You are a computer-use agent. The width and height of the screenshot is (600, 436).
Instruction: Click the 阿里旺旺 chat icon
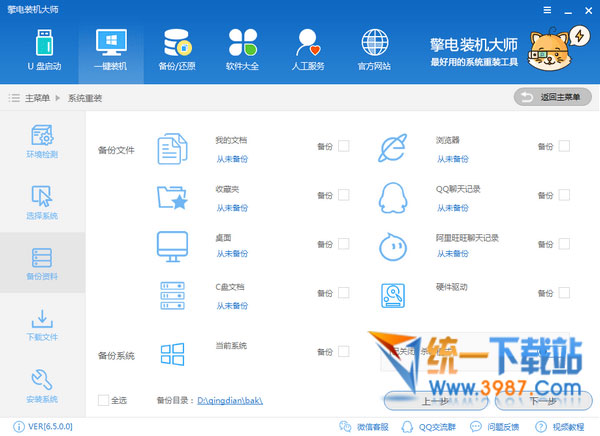[x=393, y=247]
